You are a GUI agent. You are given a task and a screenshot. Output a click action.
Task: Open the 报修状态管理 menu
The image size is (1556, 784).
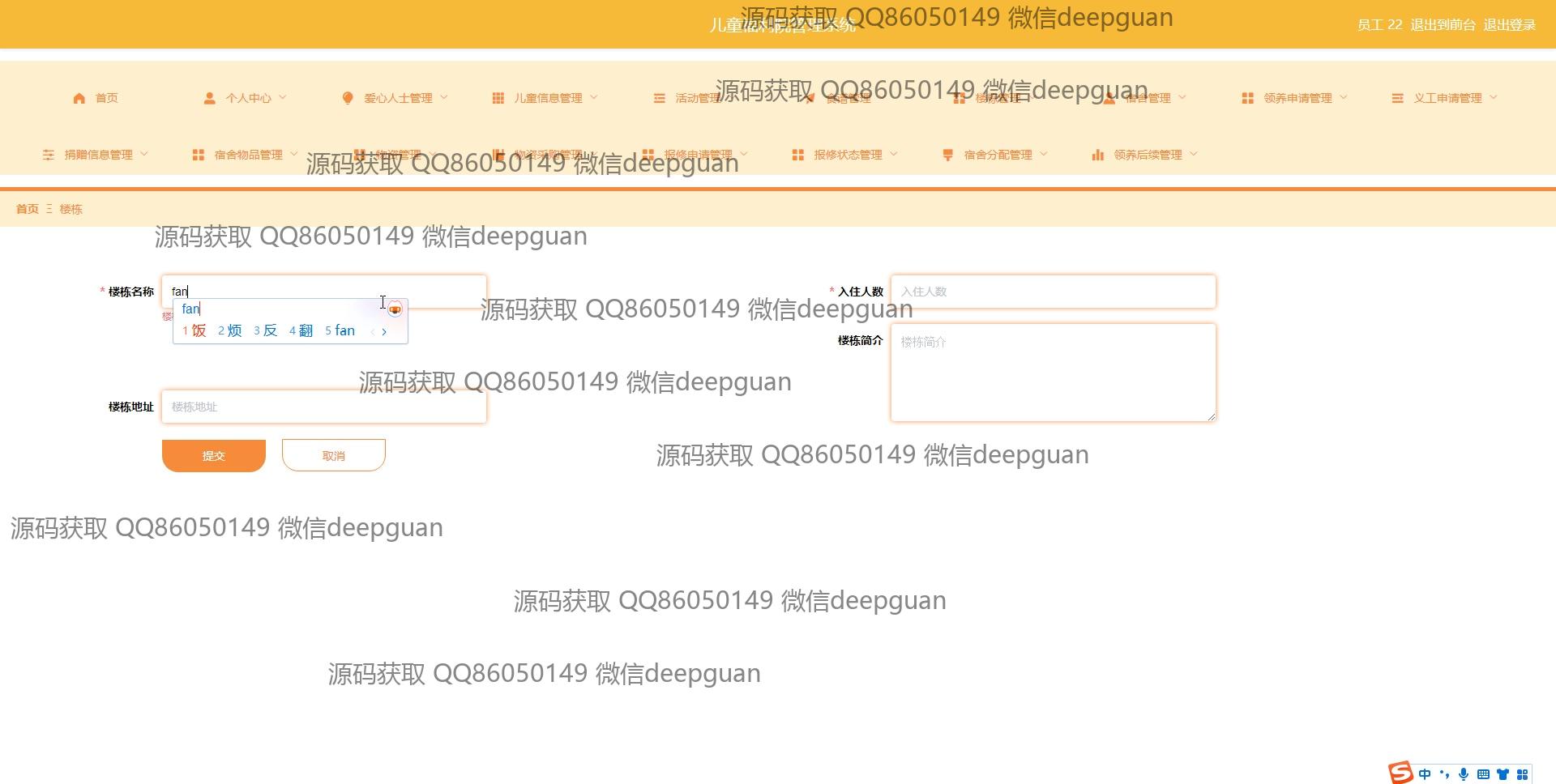pos(848,155)
